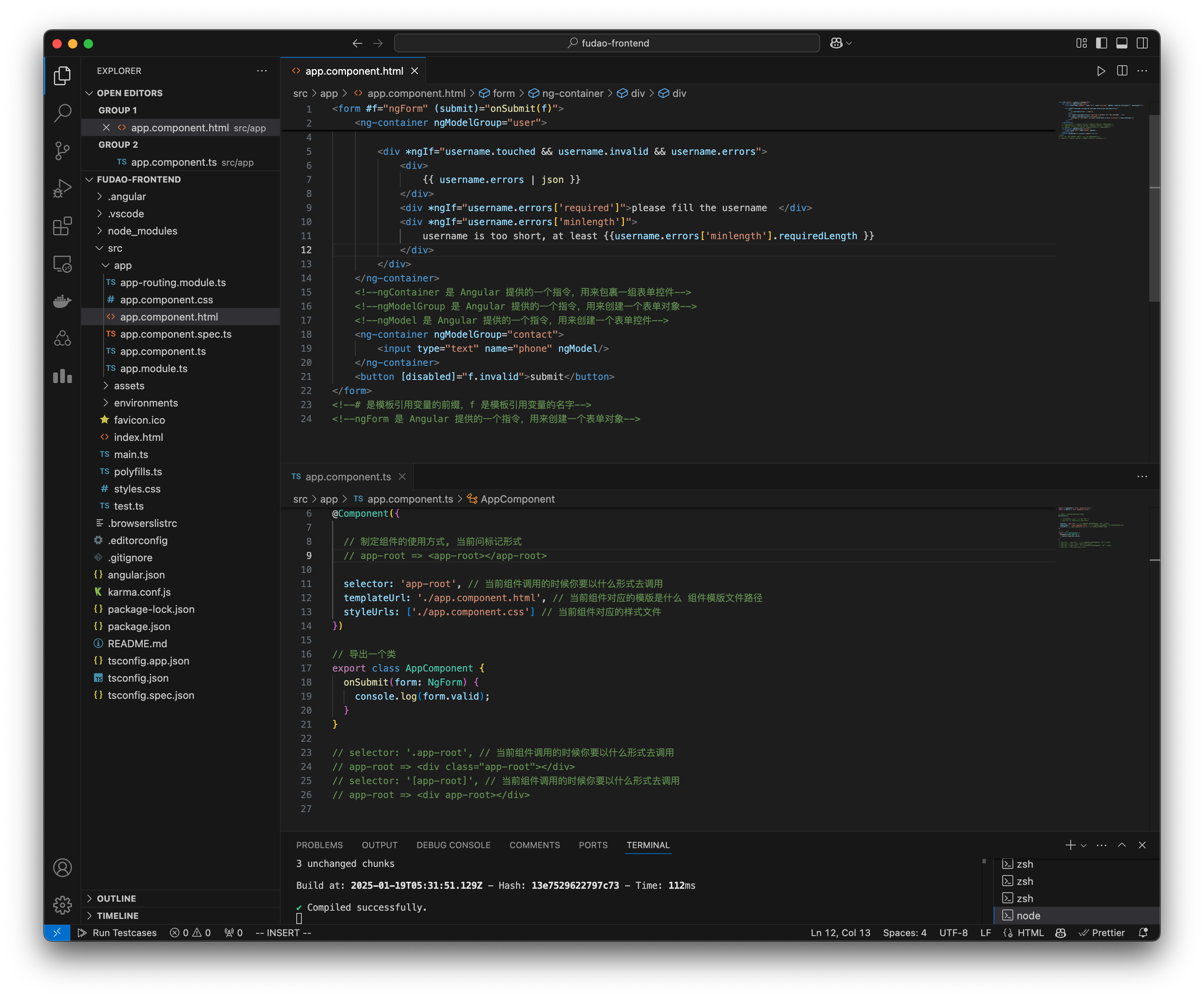The image size is (1204, 999).
Task: Switch to the PROBLEMS tab
Action: pyautogui.click(x=319, y=845)
